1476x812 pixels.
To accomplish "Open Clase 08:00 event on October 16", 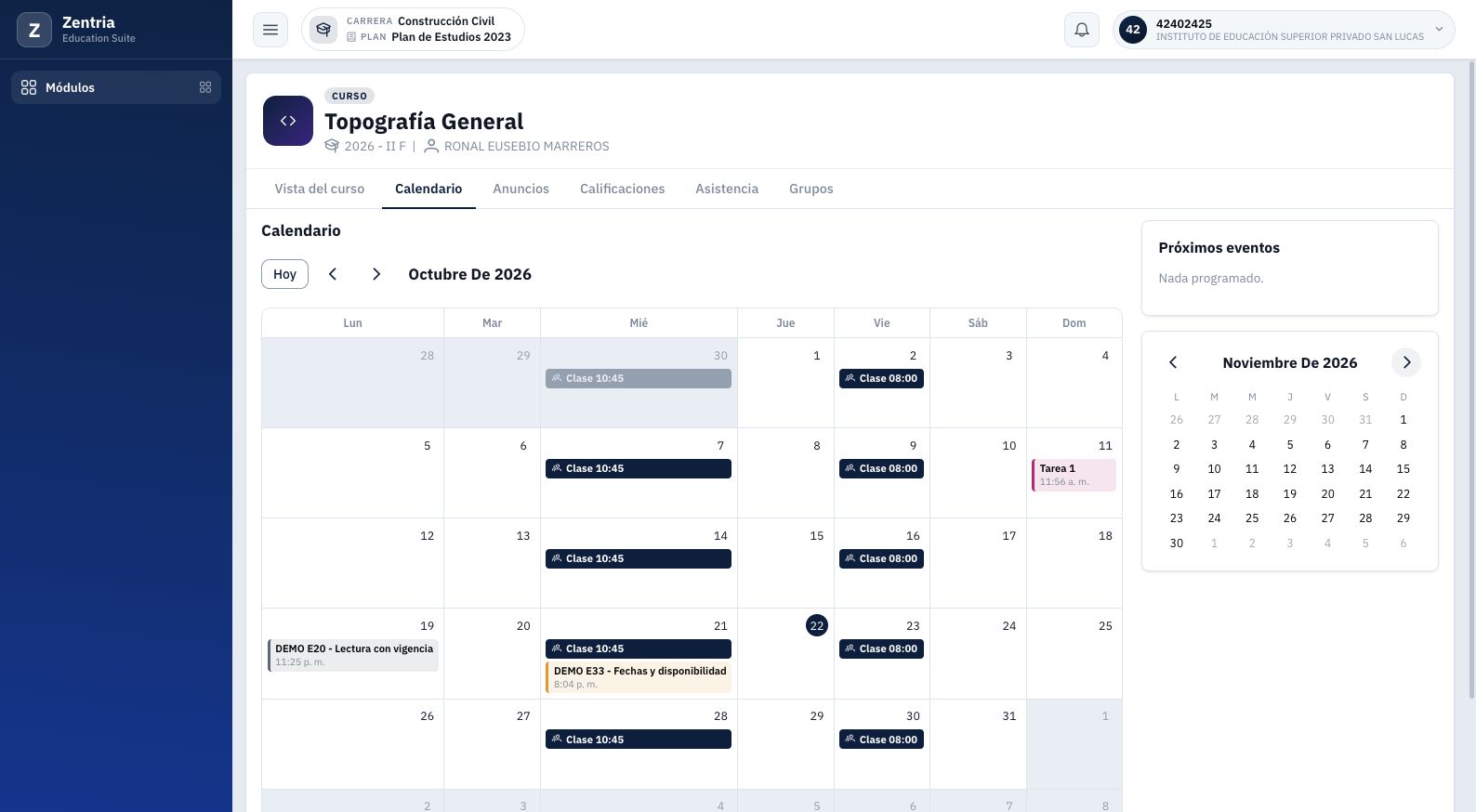I will click(x=881, y=558).
